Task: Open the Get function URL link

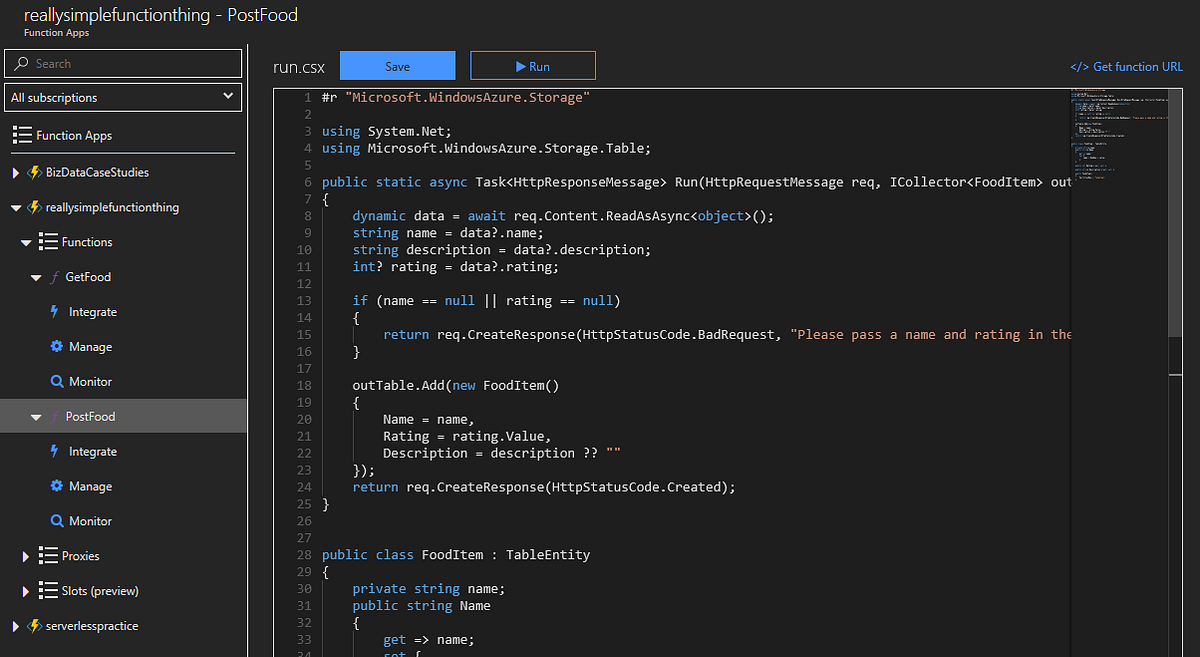Action: 1126,67
